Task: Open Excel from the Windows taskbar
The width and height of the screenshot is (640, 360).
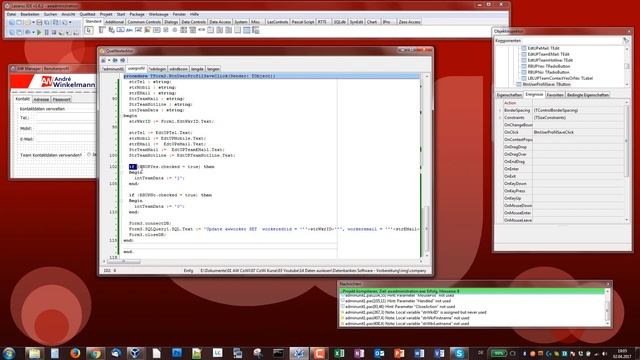Action: click(339, 353)
